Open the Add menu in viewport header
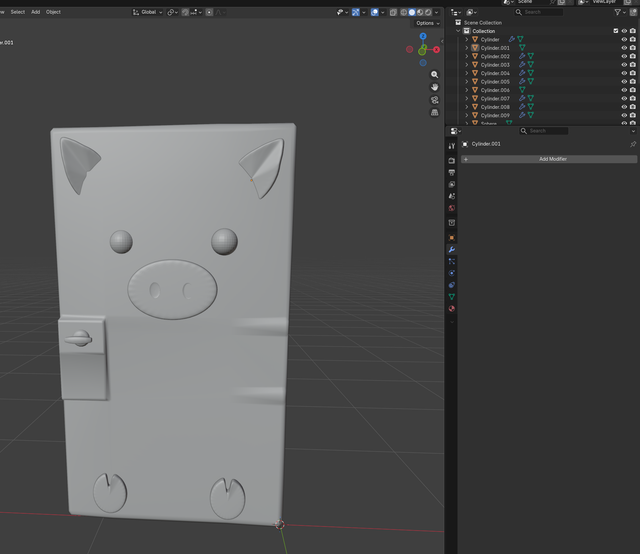 pos(36,12)
